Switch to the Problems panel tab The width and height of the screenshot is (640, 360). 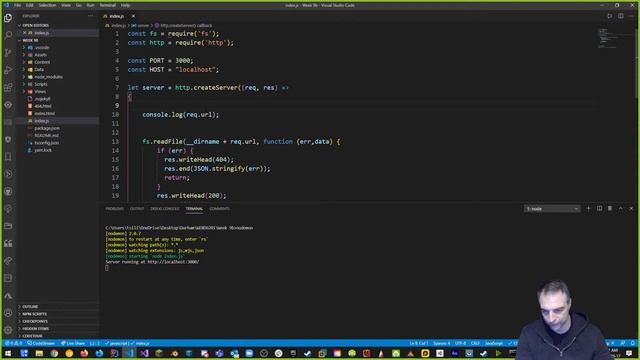pyautogui.click(x=114, y=209)
